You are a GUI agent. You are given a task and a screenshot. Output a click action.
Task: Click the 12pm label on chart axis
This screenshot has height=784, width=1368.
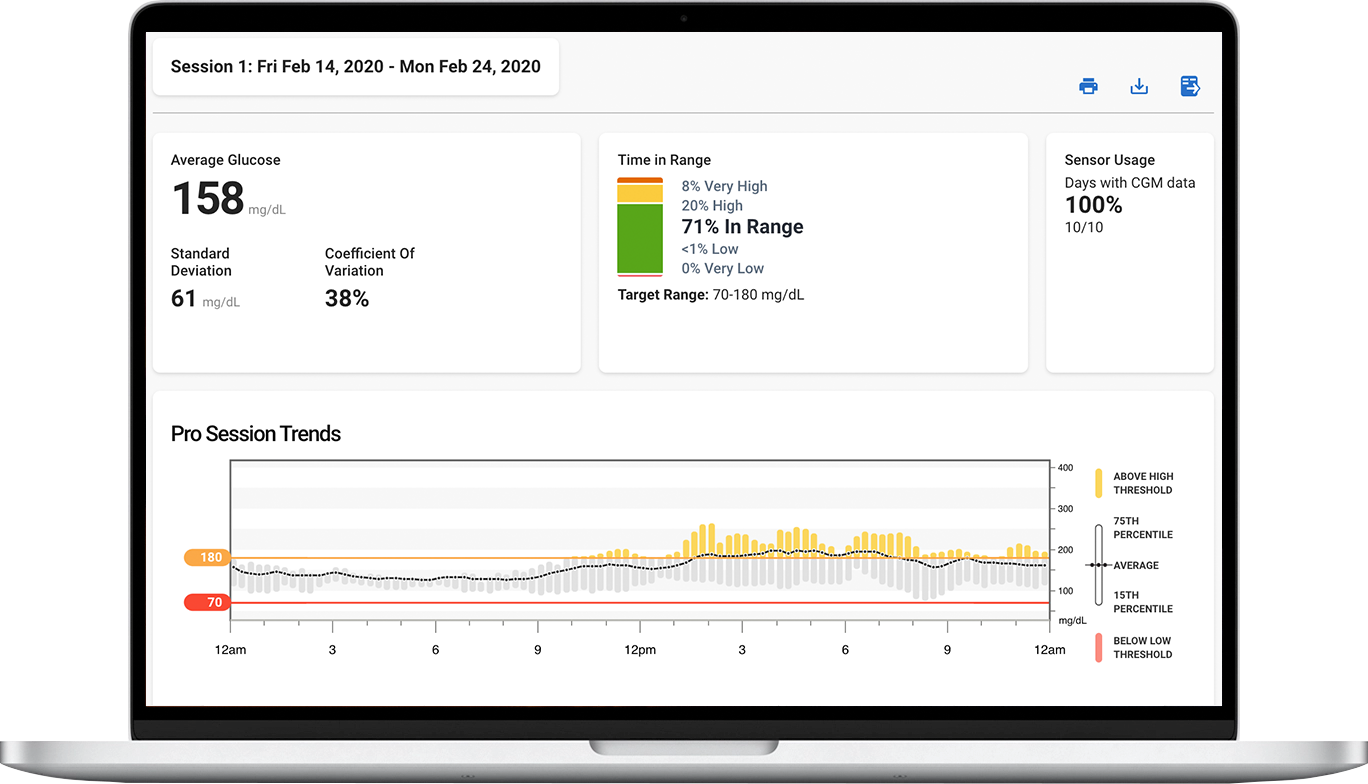click(x=640, y=650)
